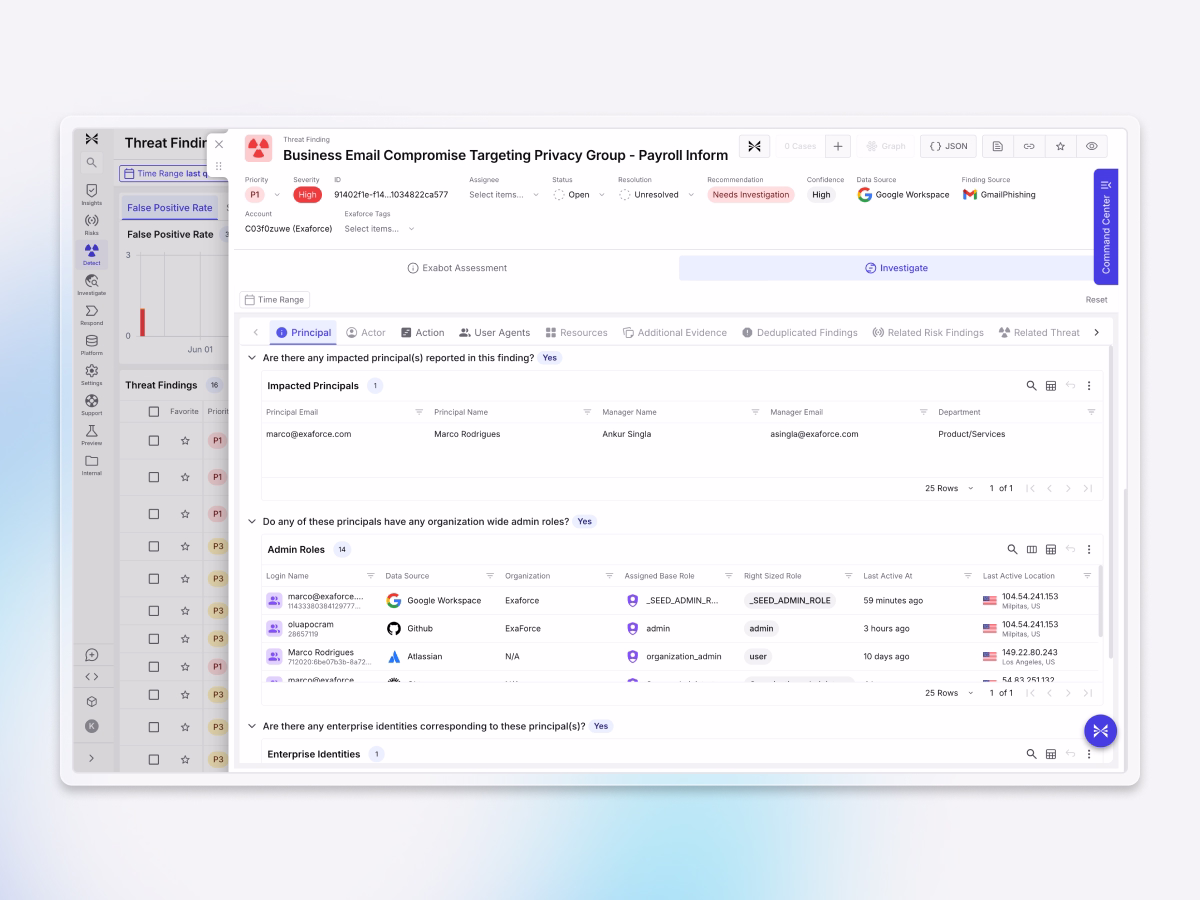This screenshot has height=900, width=1200.
Task: Copy the finding link using the link icon
Action: point(1028,146)
